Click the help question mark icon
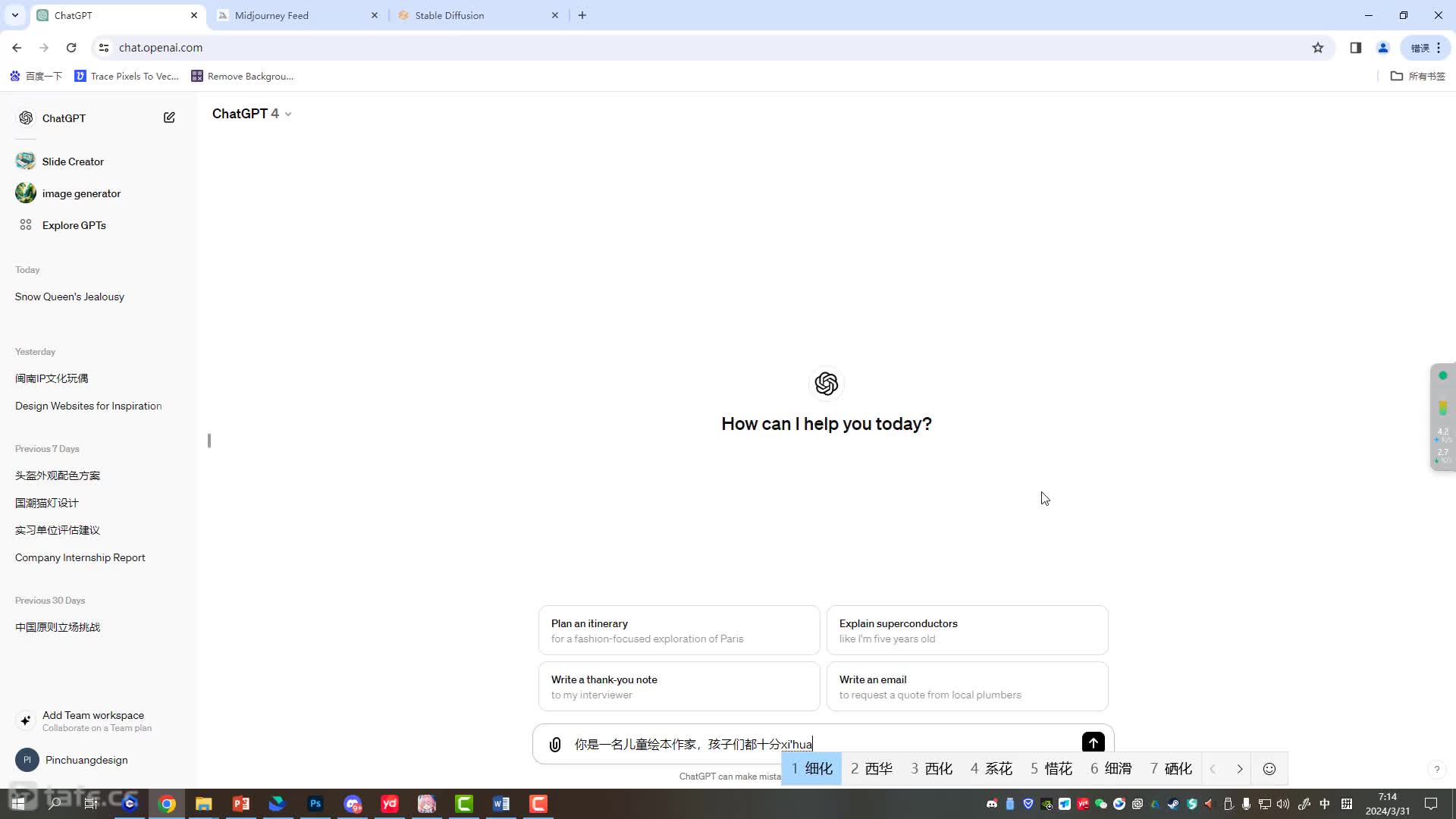 1436,770
